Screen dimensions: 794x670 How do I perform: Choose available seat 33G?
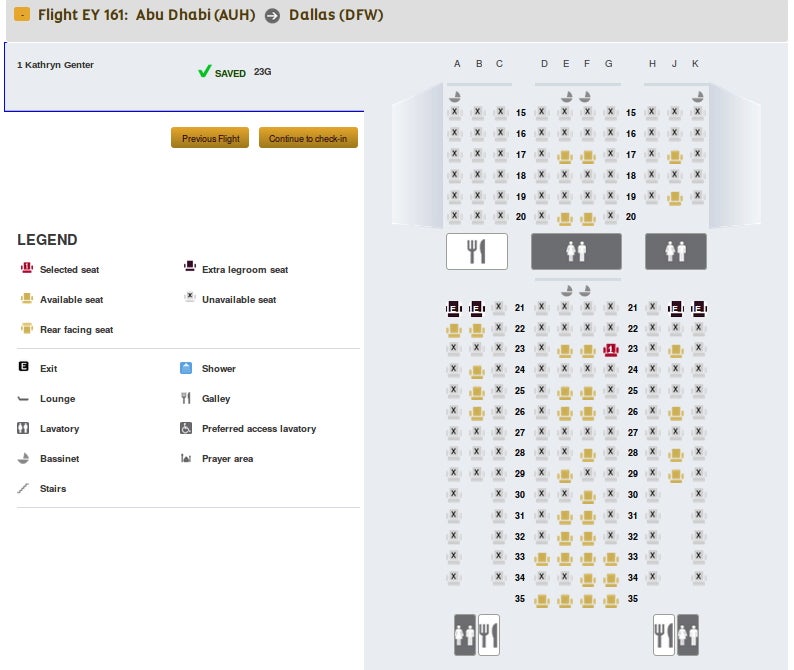tap(611, 559)
